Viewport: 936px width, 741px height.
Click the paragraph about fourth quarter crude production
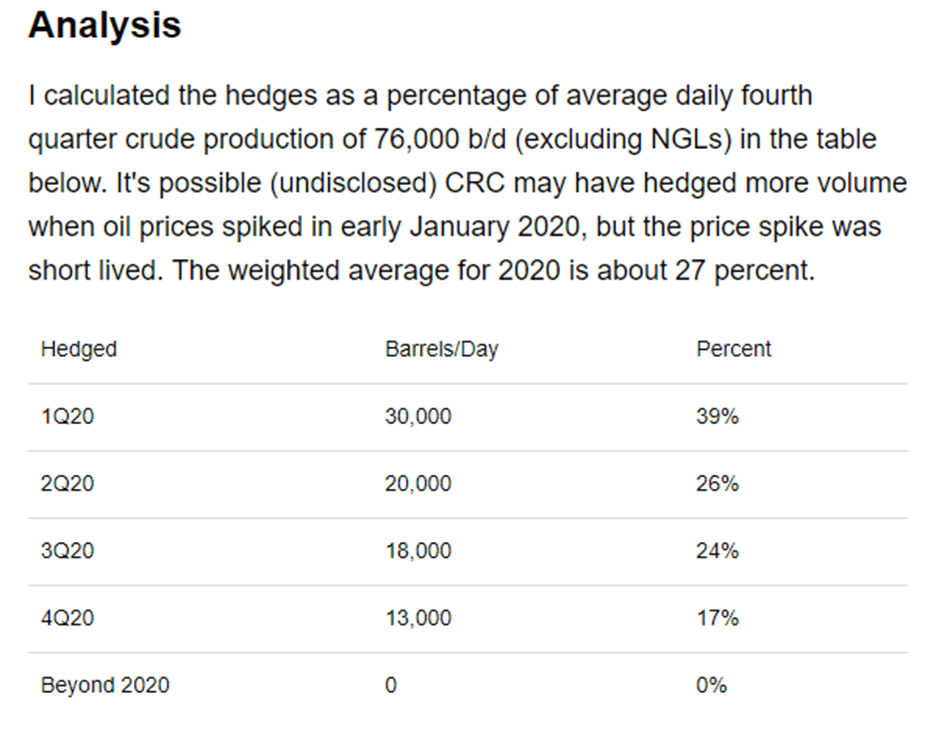(466, 183)
